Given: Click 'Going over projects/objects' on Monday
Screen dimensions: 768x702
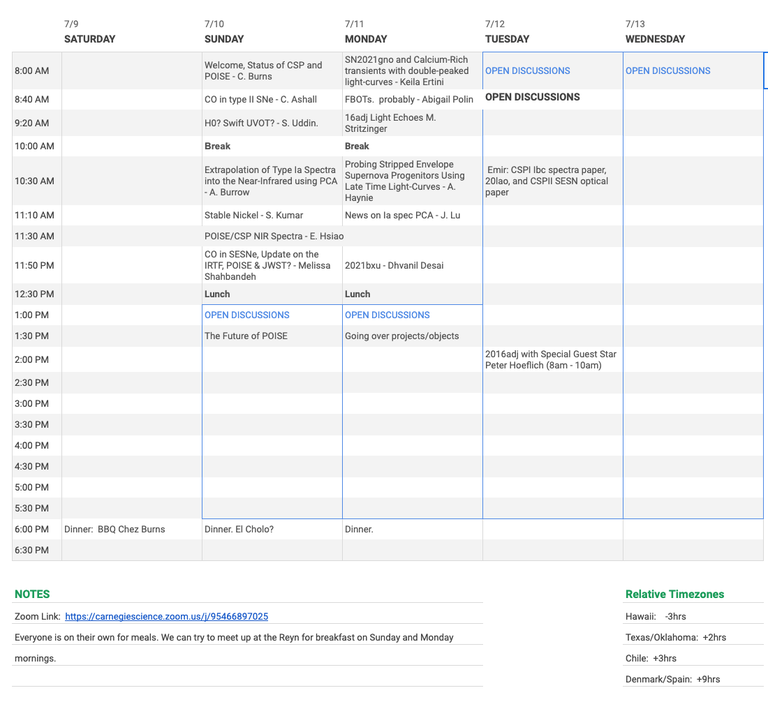Looking at the screenshot, I should coord(402,336).
